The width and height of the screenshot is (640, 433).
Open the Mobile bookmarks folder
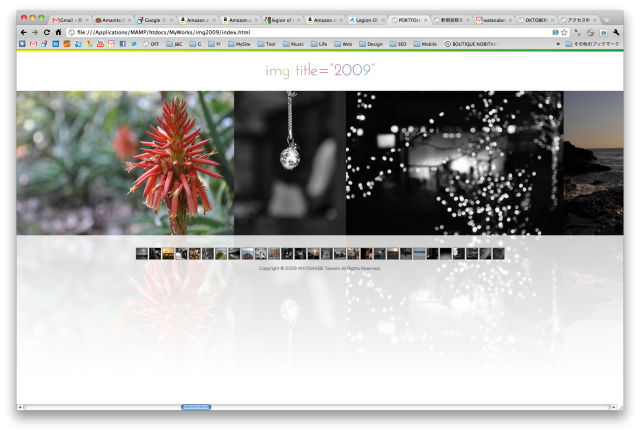coord(425,44)
